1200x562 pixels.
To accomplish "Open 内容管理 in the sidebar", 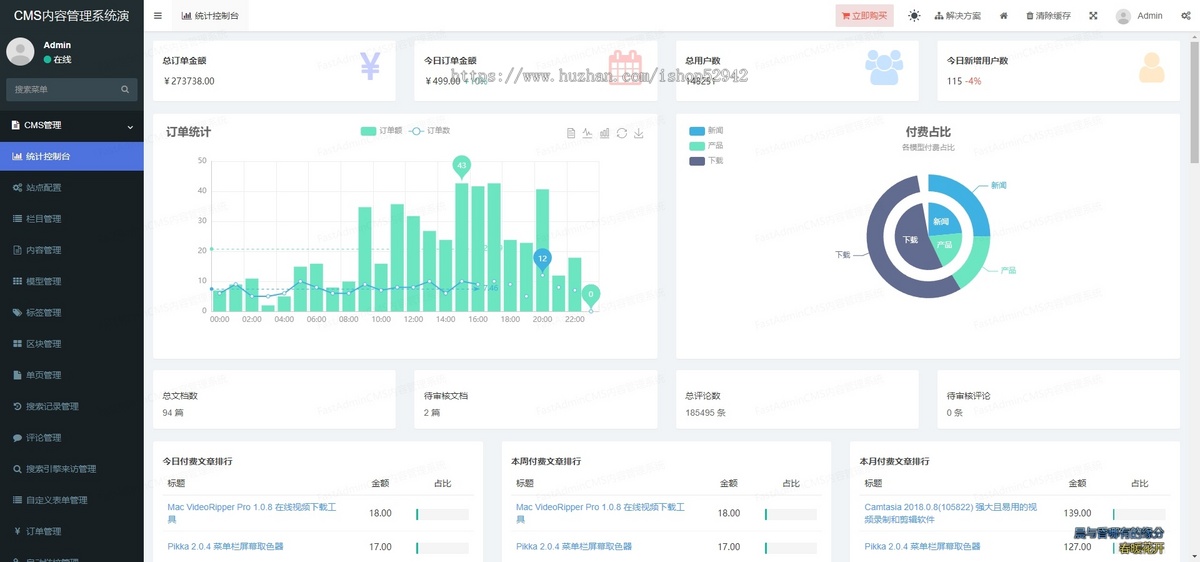I will tap(72, 250).
